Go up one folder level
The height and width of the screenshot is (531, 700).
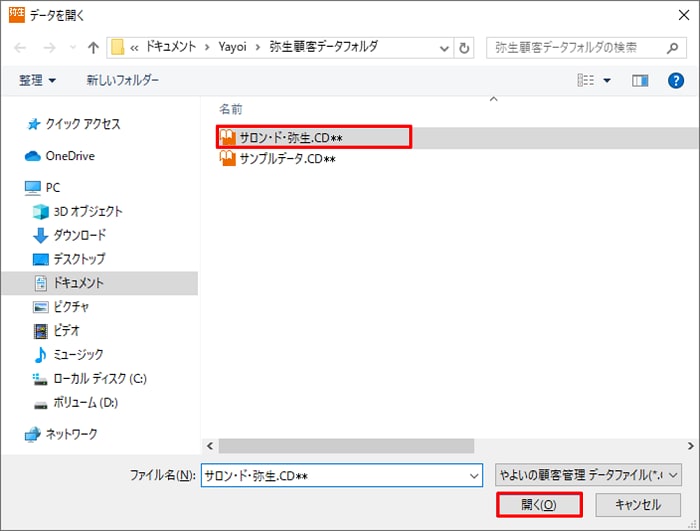click(93, 47)
